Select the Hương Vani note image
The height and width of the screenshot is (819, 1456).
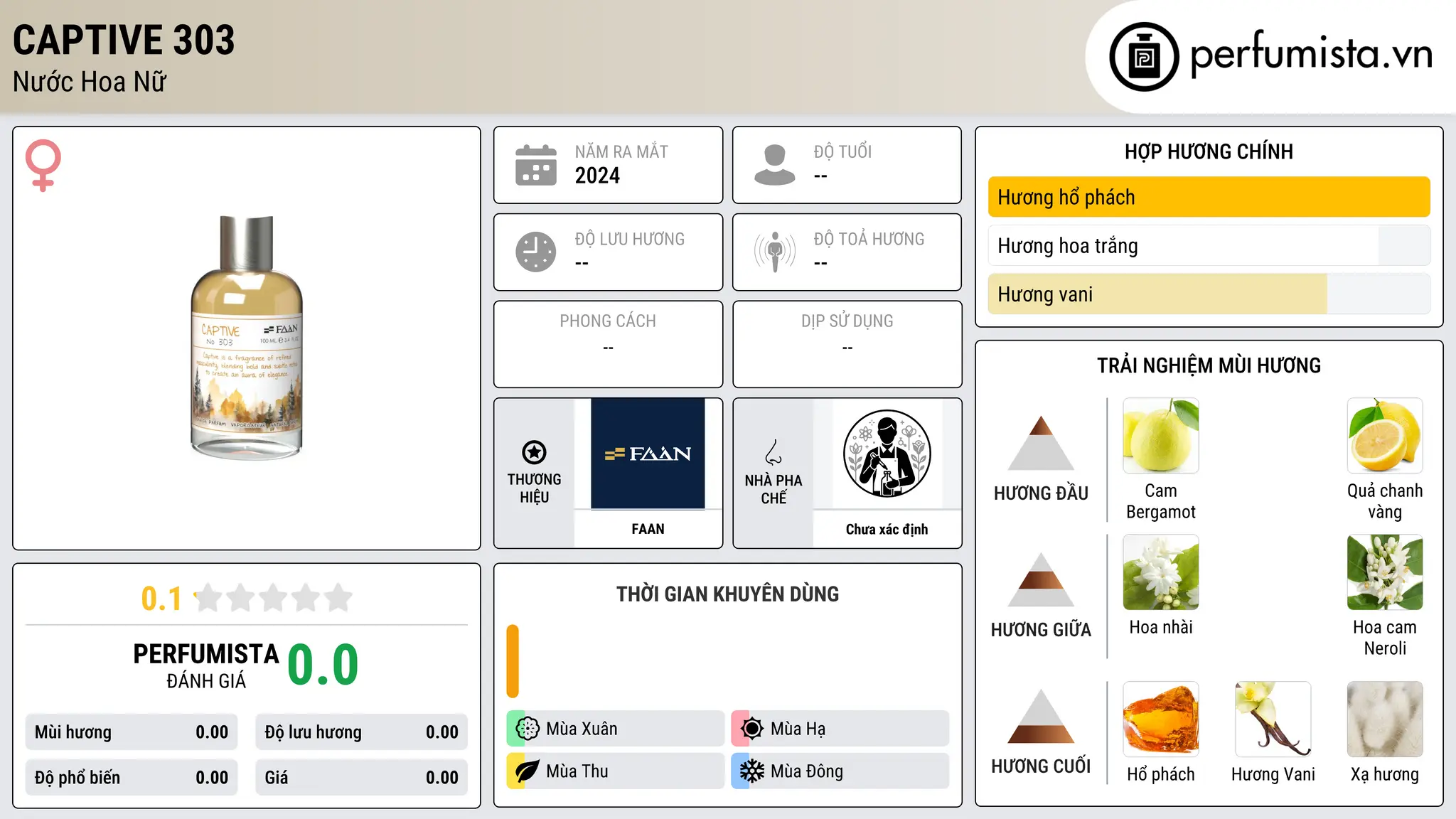1273,719
